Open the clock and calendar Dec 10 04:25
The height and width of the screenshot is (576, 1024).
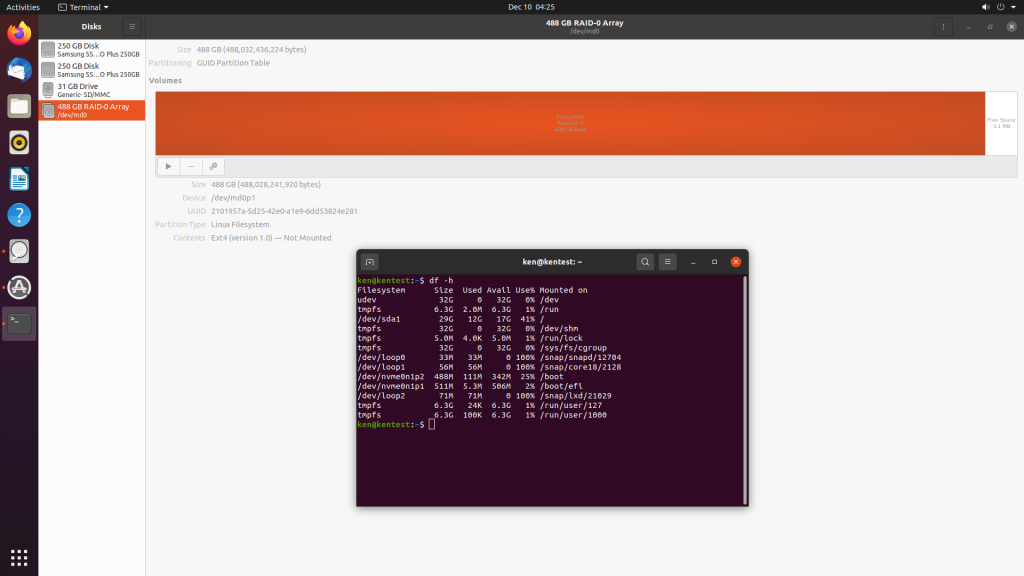[531, 7]
